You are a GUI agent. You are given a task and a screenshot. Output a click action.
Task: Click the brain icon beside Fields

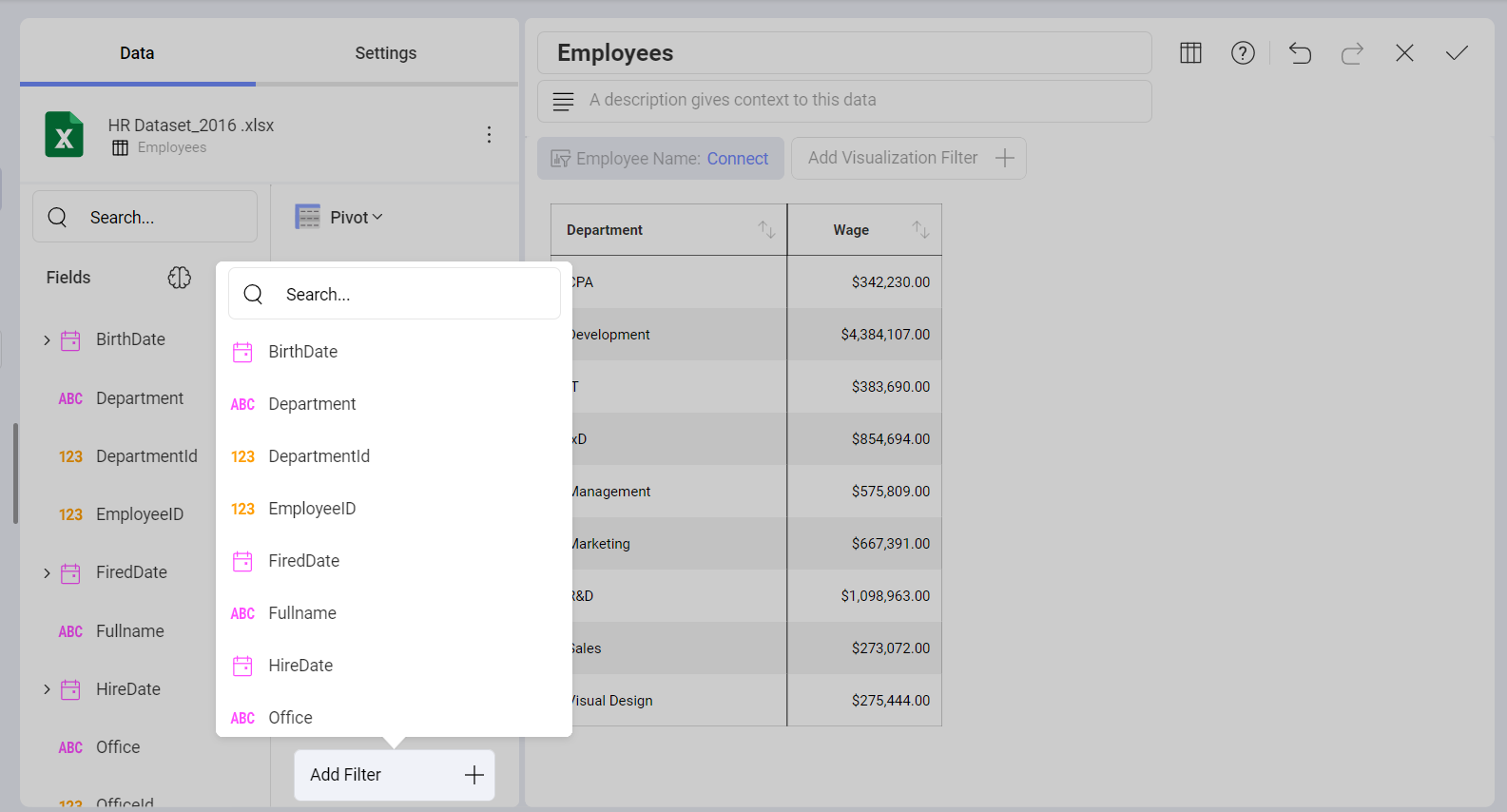pyautogui.click(x=180, y=277)
